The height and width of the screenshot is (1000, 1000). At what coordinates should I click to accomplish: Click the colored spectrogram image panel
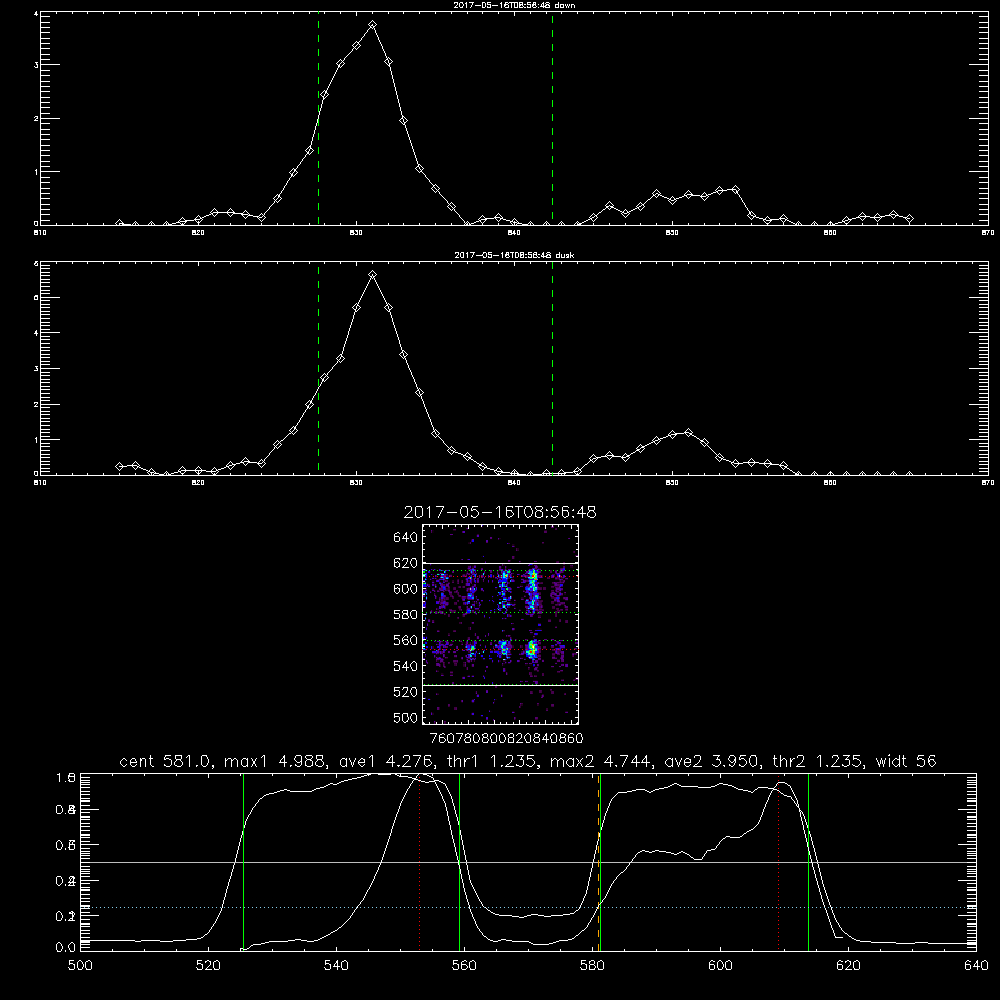coord(501,624)
